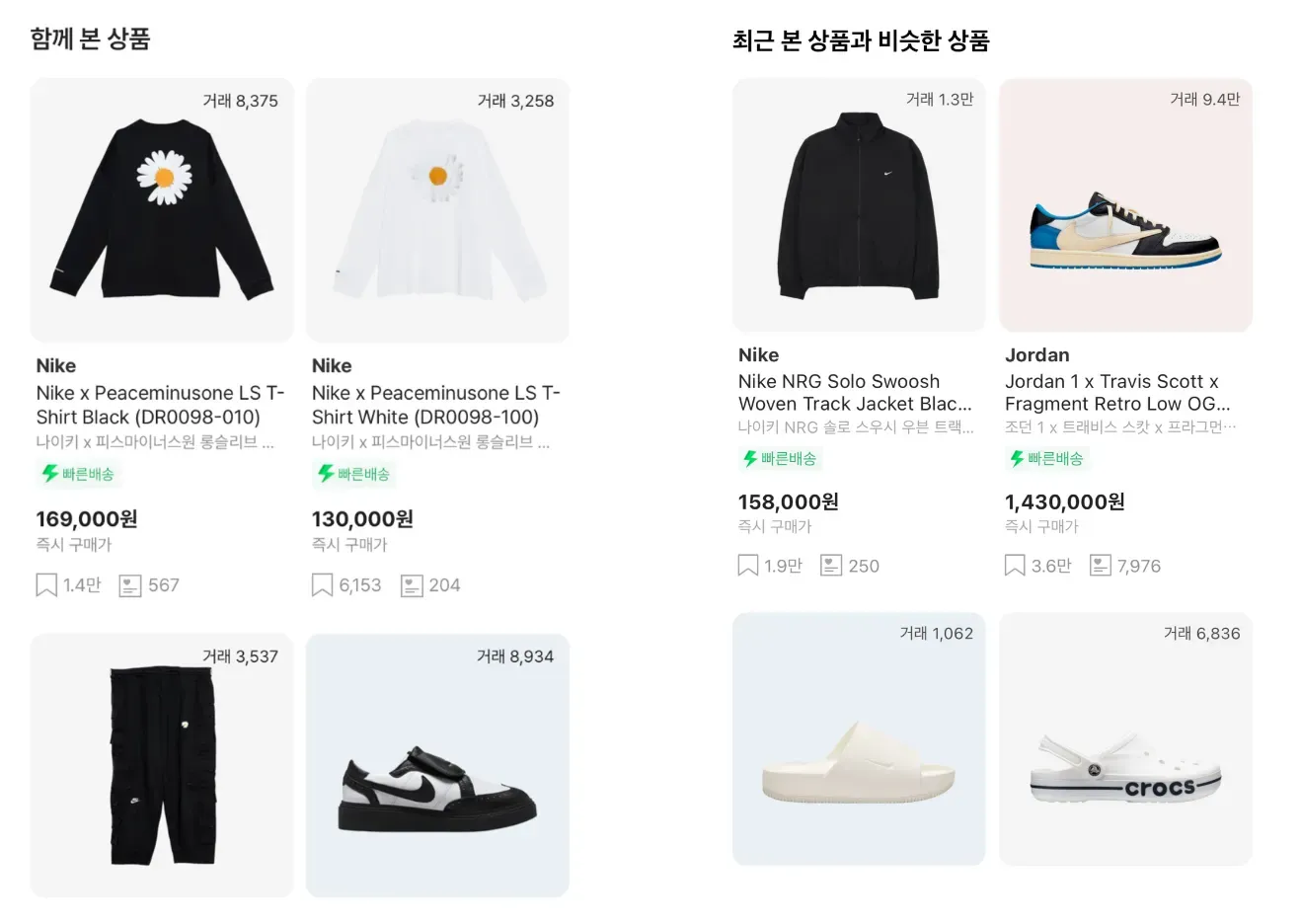Click Nike x Peaceminusone LS T-Shirt White title
This screenshot has width=1301, height=924.
click(435, 405)
